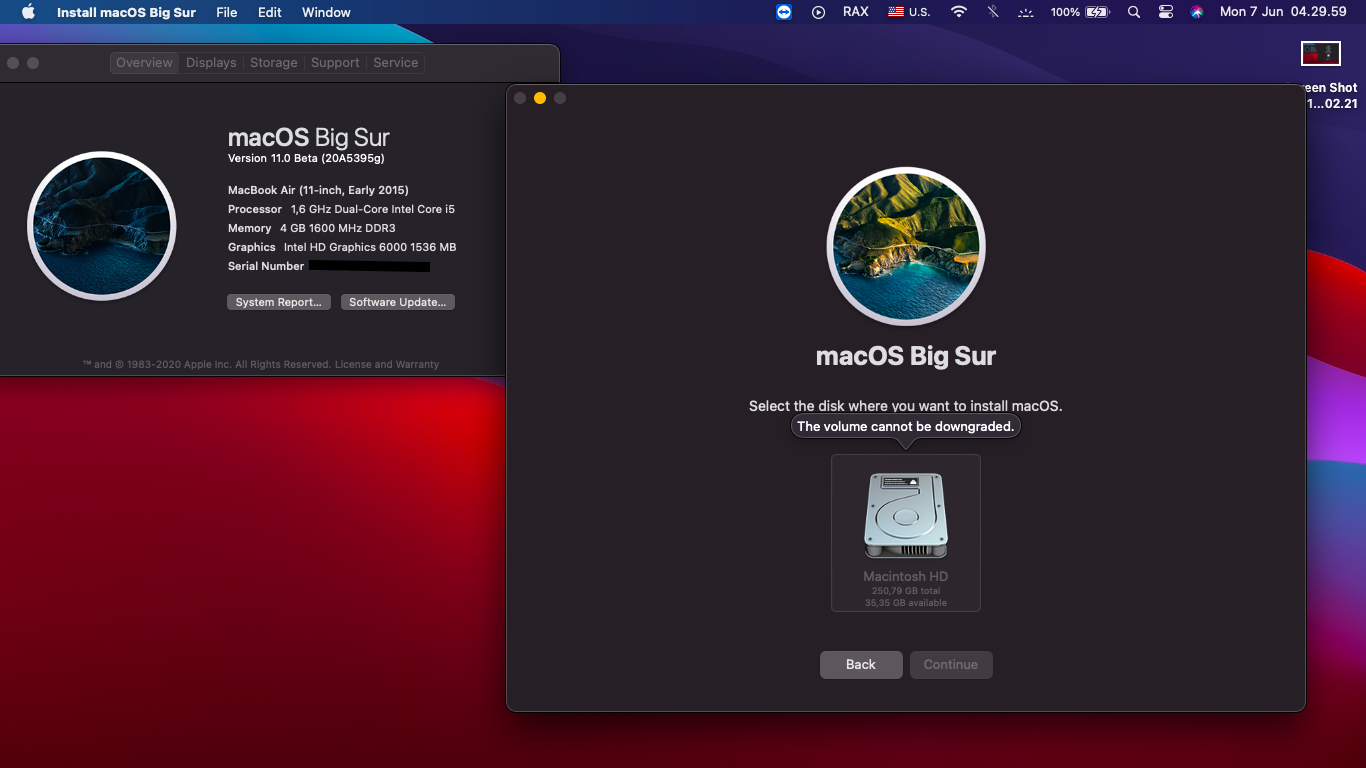Click the Continue button in installer

(x=951, y=665)
